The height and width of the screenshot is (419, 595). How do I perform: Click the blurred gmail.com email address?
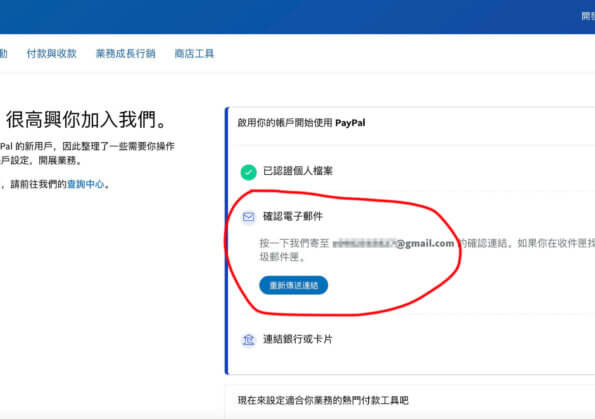click(x=393, y=243)
